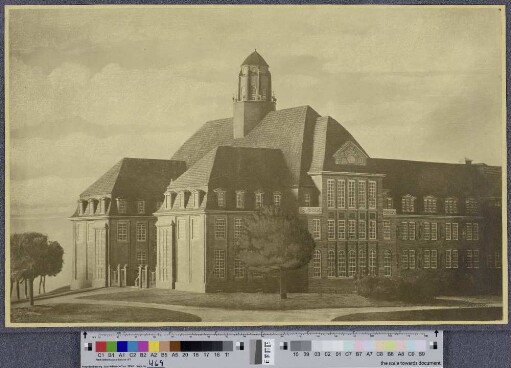Click the cyan C2 color patch
Image resolution: width=511 pixels, height=368 pixels.
(133, 346)
